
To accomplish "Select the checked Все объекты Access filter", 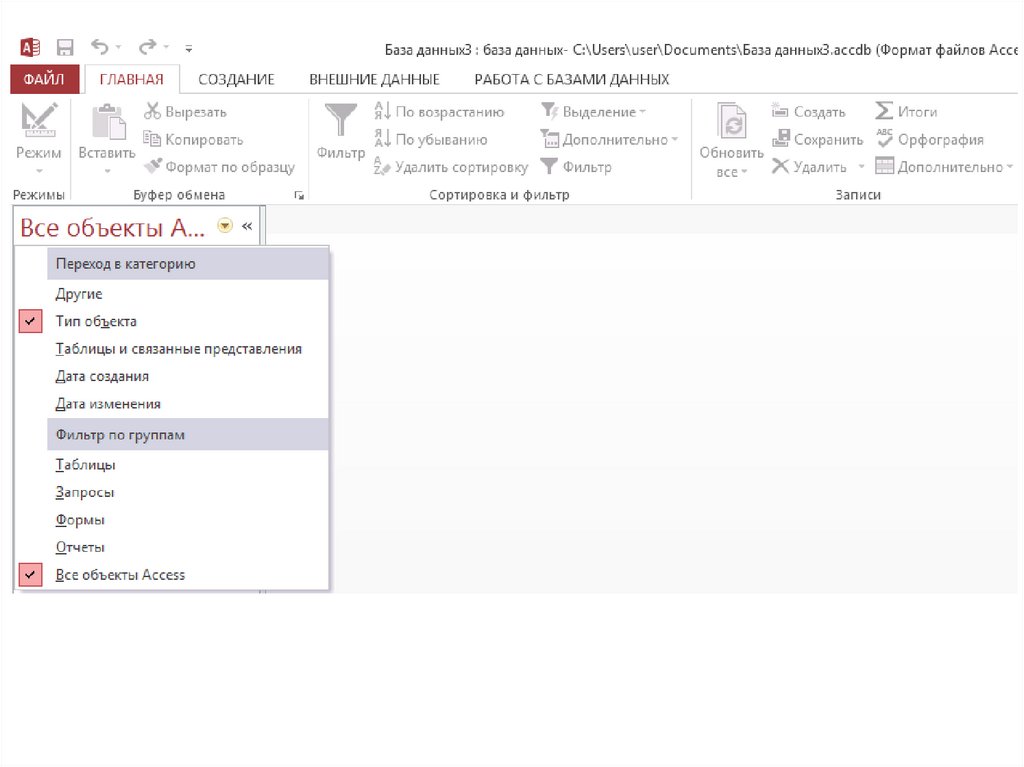I will click(120, 575).
